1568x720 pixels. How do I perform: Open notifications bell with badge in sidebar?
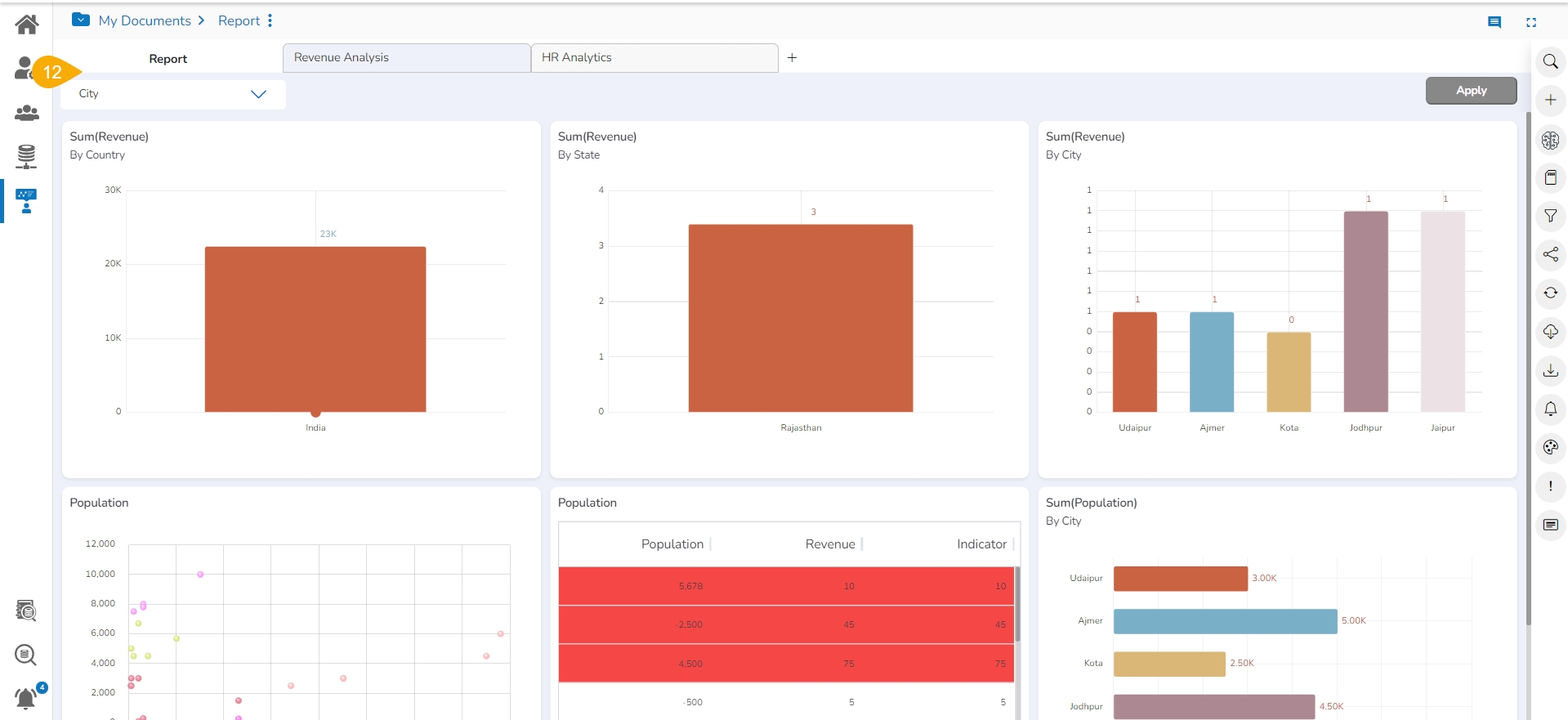click(26, 698)
